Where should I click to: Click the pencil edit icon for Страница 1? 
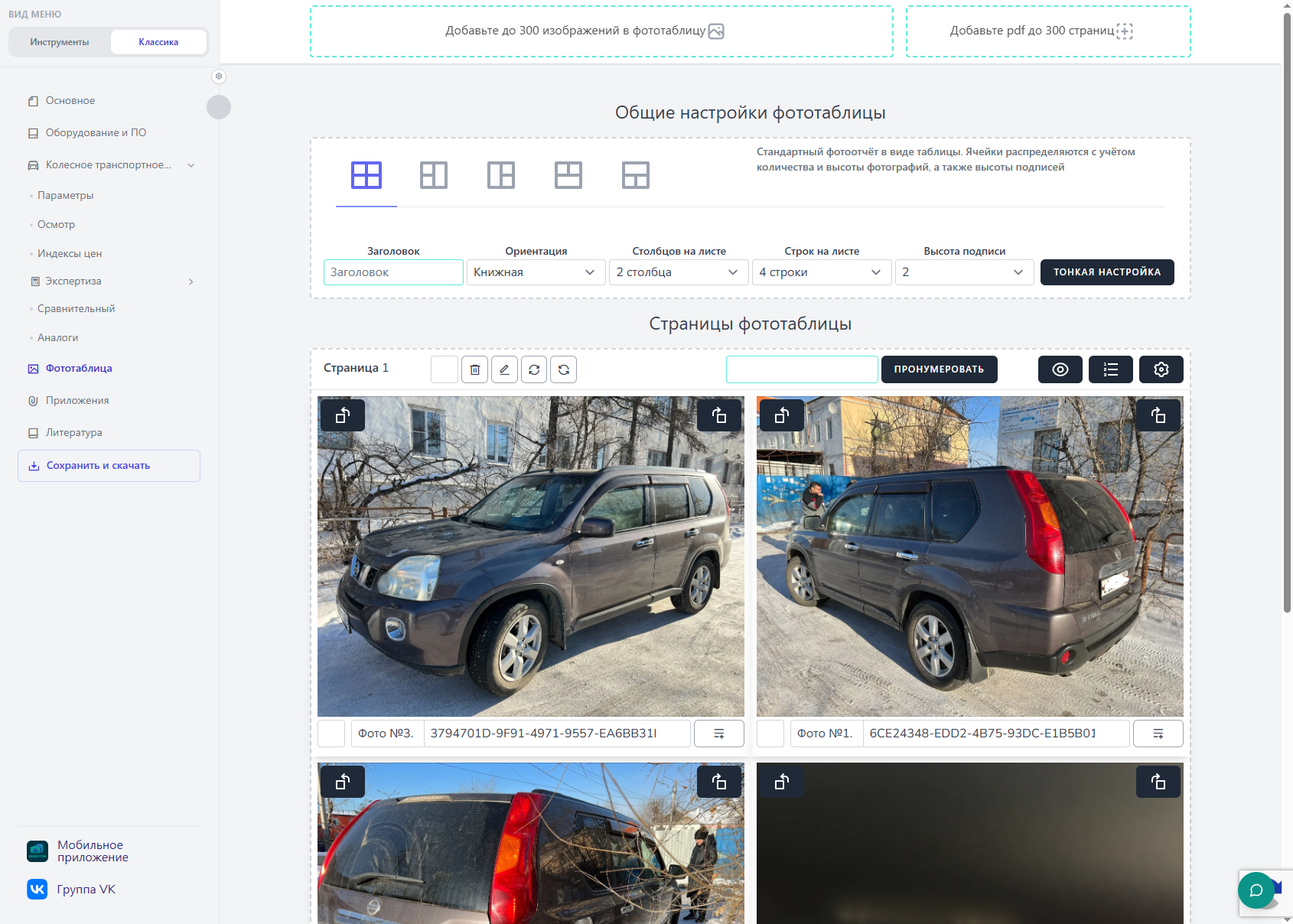[x=504, y=369]
